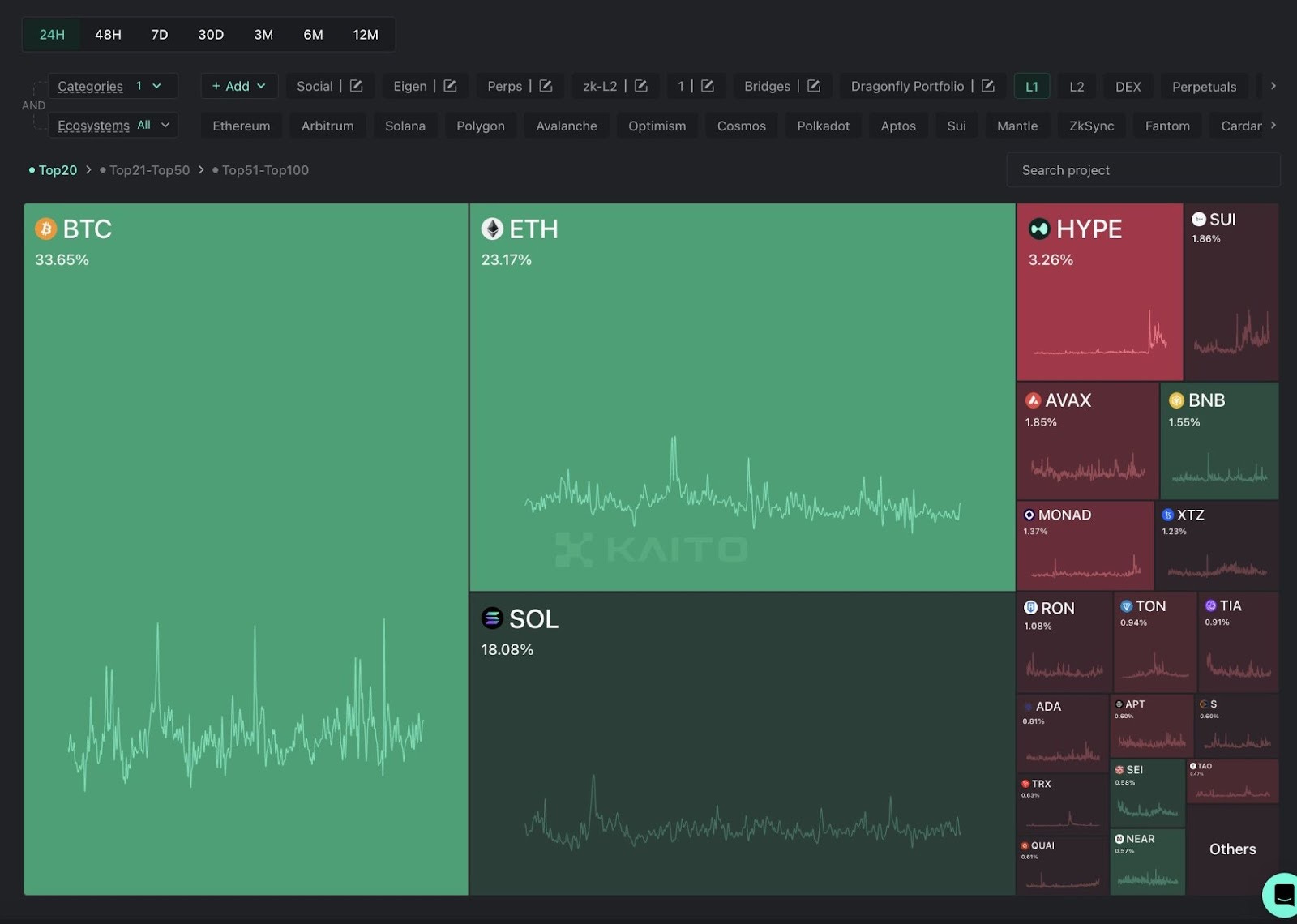The image size is (1297, 924).
Task: Open the Social custom category
Action: pos(315,86)
